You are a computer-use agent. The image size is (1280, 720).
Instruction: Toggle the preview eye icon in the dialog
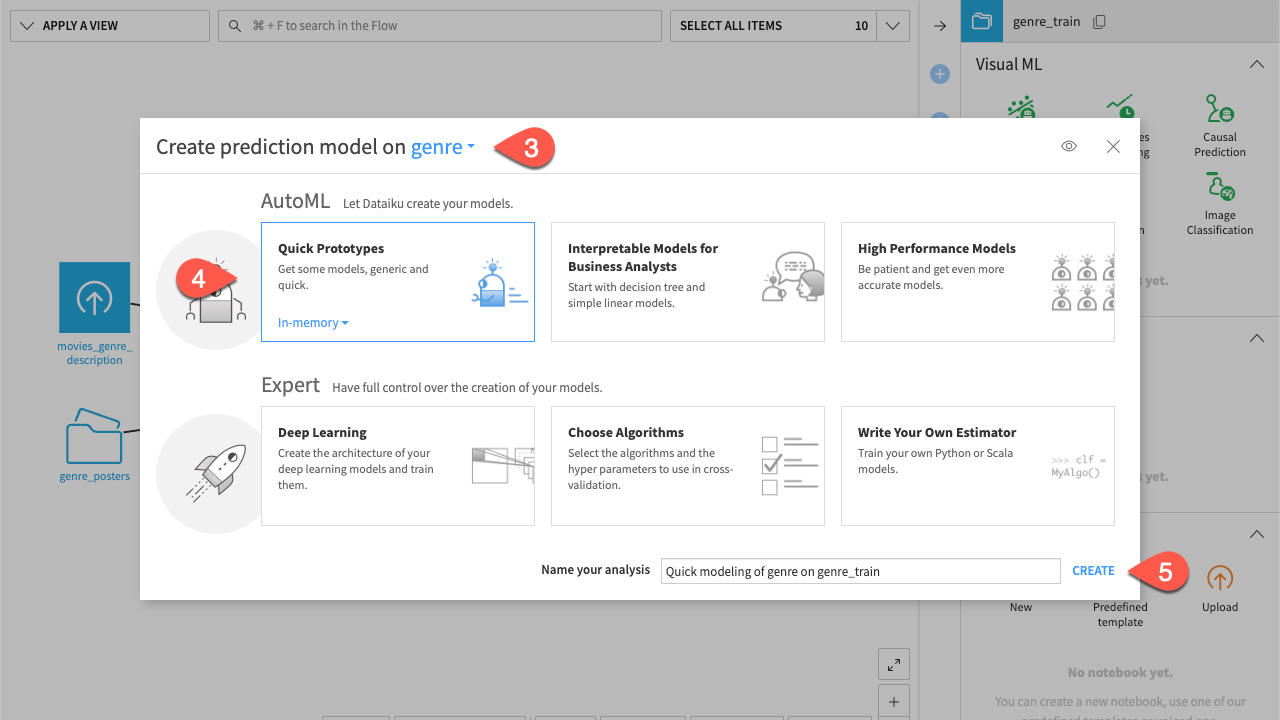click(x=1068, y=146)
